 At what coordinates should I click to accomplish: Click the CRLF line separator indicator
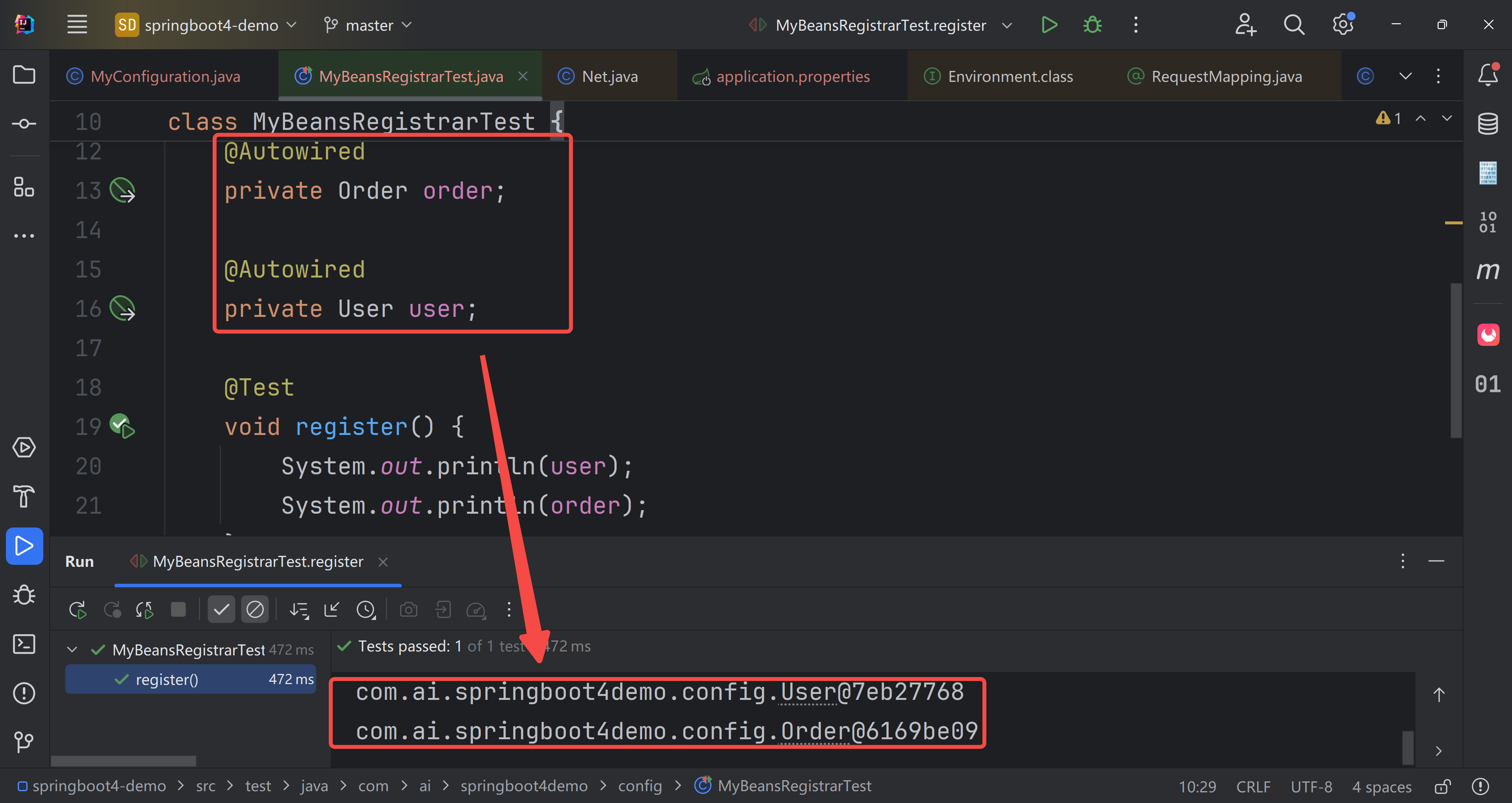click(x=1253, y=786)
